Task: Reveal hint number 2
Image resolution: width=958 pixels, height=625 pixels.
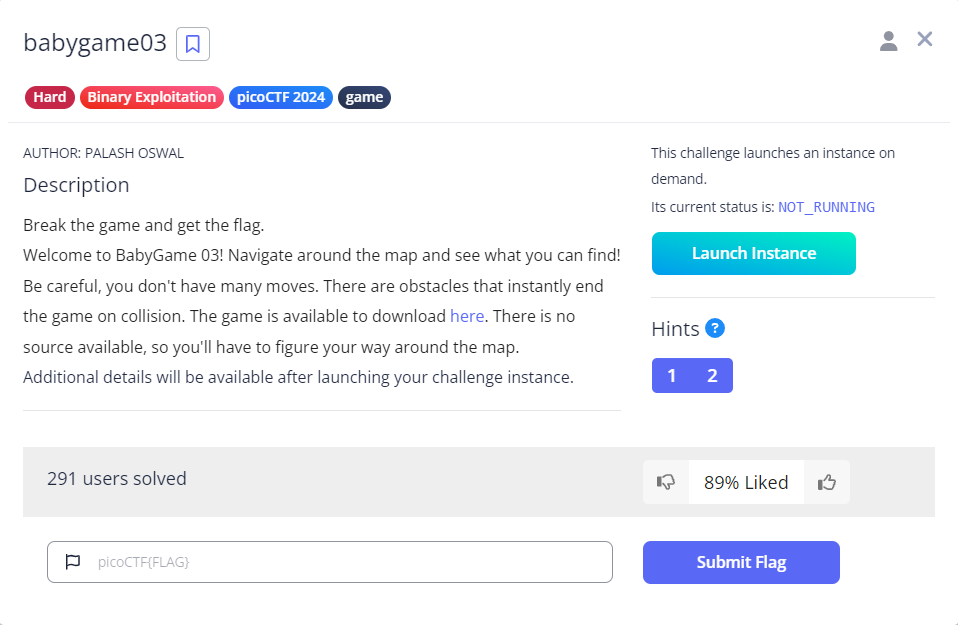Action: (712, 375)
